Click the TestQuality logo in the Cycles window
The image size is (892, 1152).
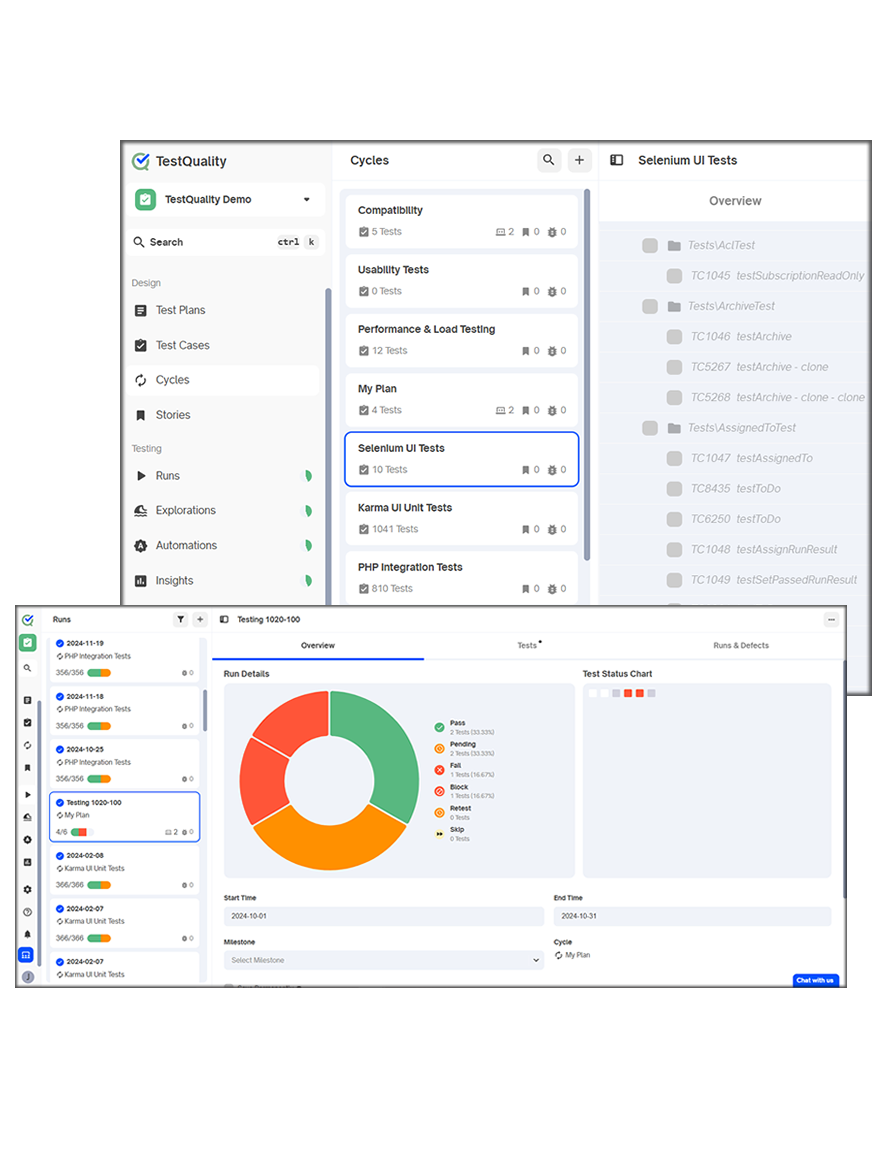point(140,161)
